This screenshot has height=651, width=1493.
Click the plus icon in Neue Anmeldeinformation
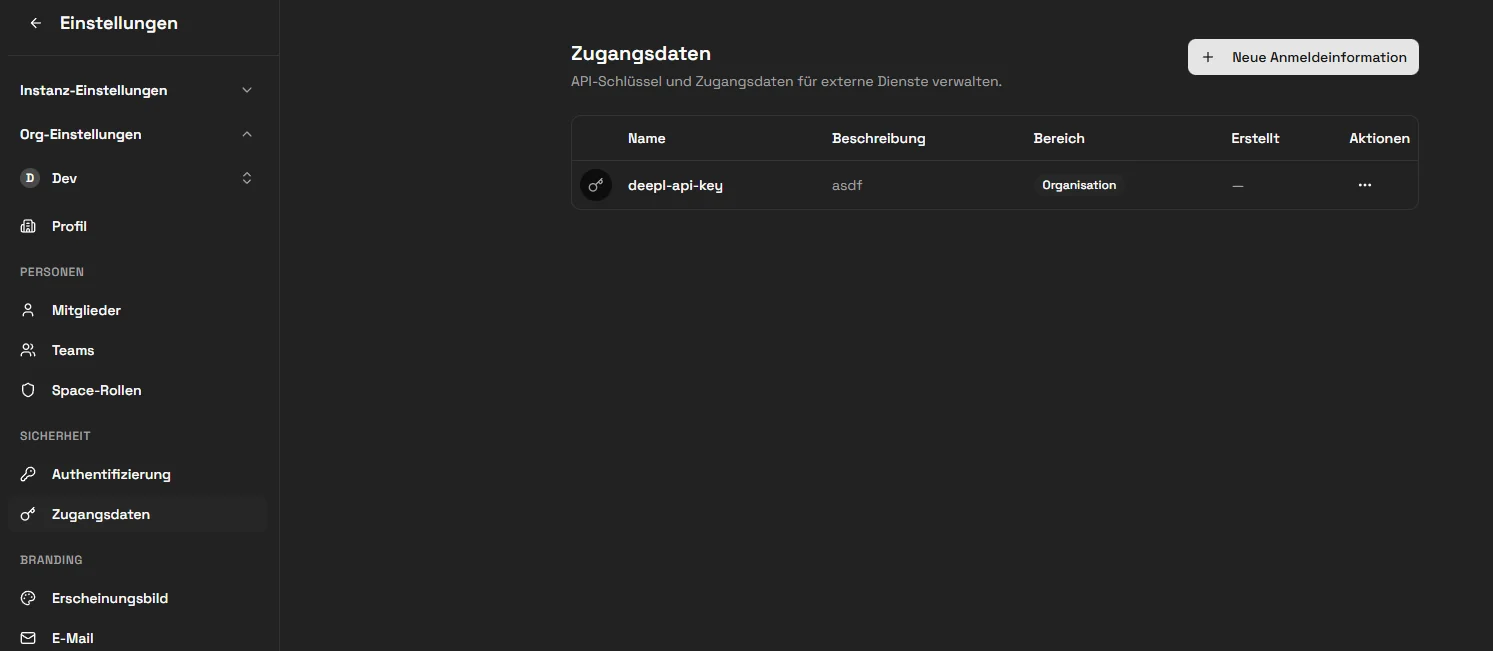point(1208,57)
